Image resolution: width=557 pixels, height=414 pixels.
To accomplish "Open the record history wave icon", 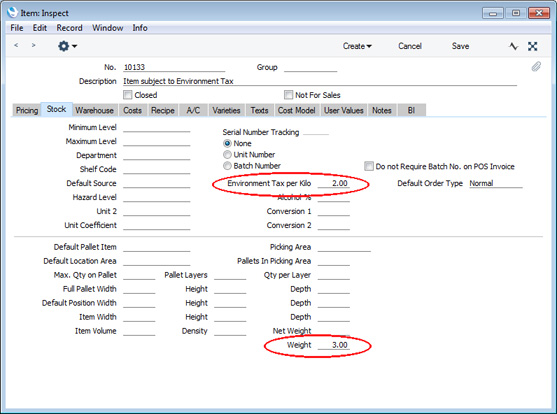I will click(x=513, y=46).
